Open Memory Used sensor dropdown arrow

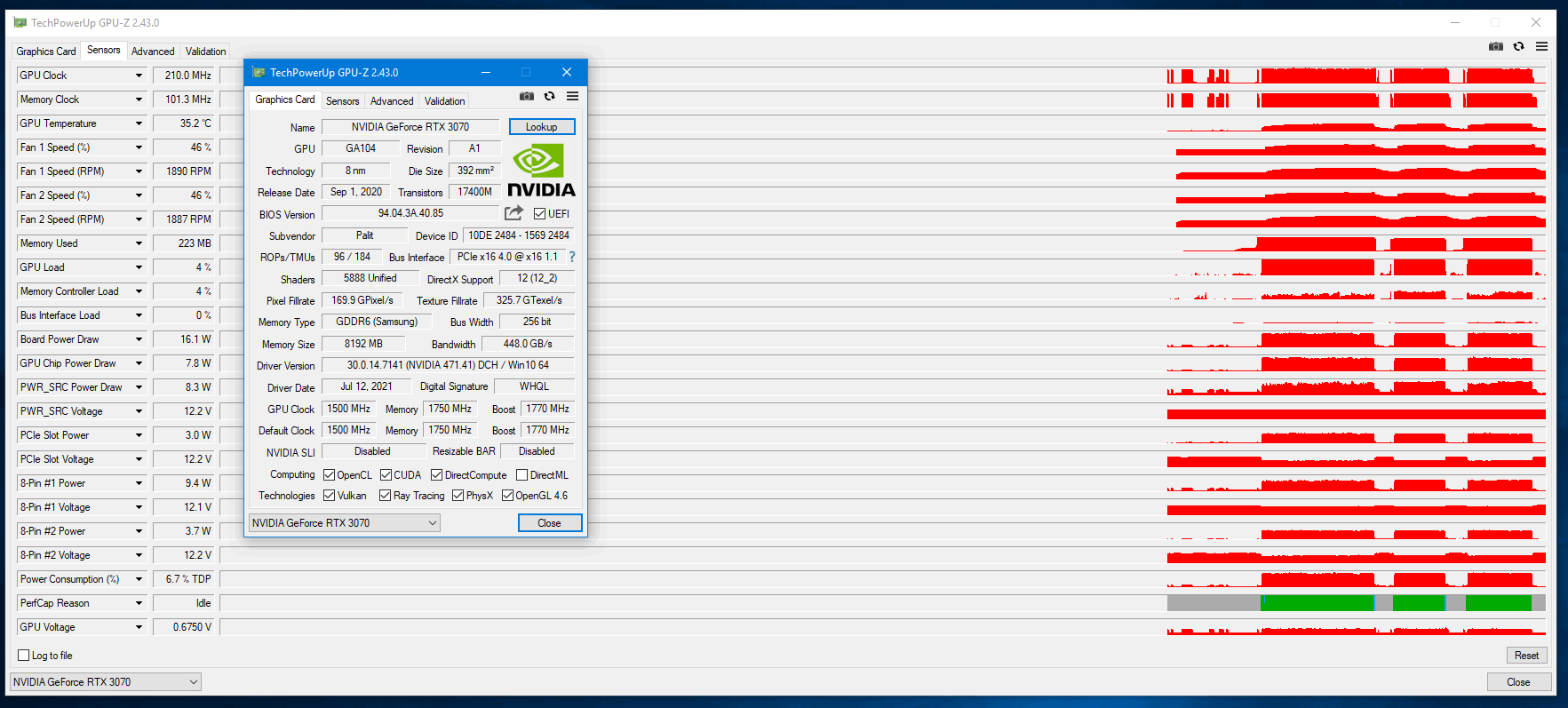click(139, 243)
